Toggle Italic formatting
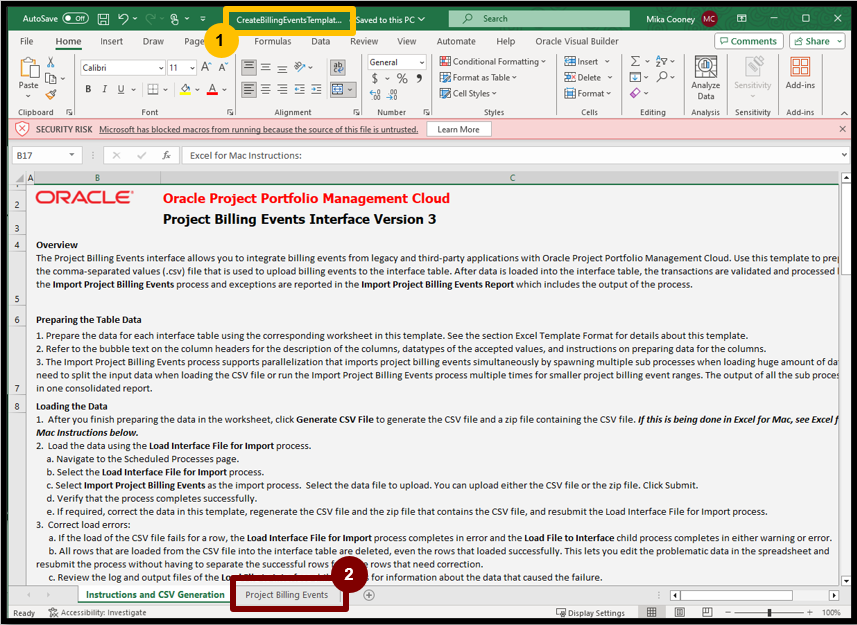This screenshot has height=625, width=857. pos(104,89)
